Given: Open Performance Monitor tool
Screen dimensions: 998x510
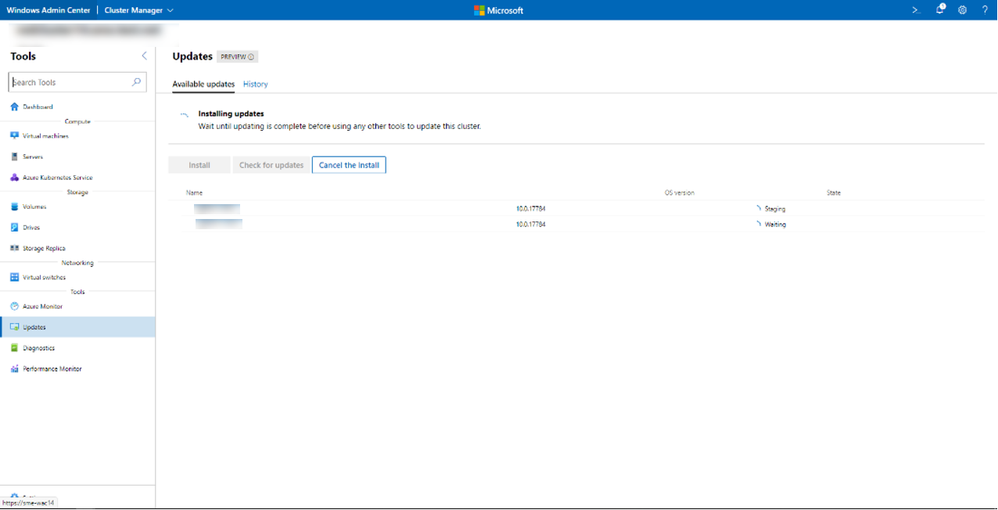Looking at the screenshot, I should click(x=52, y=369).
